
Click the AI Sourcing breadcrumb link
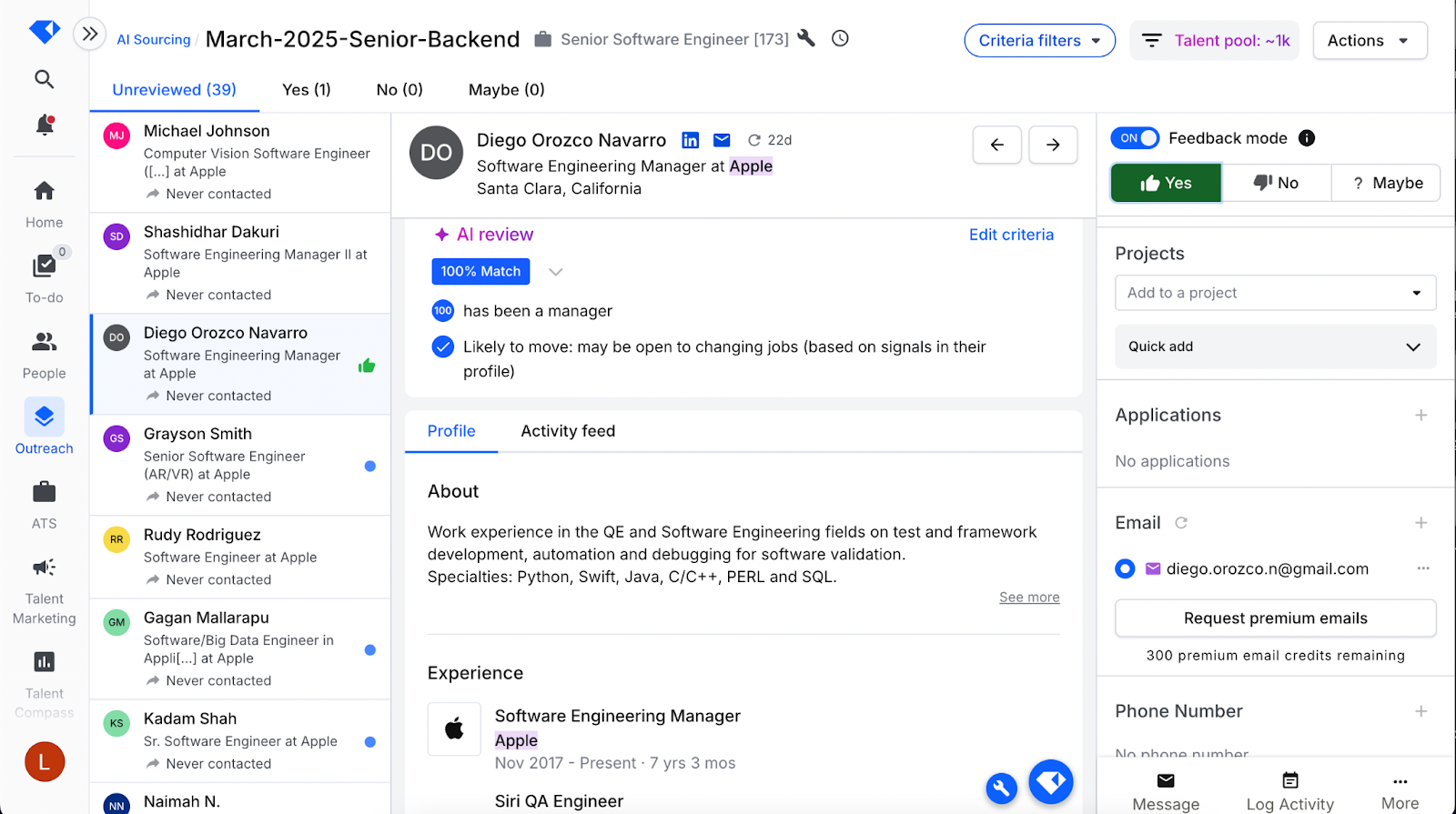(154, 40)
